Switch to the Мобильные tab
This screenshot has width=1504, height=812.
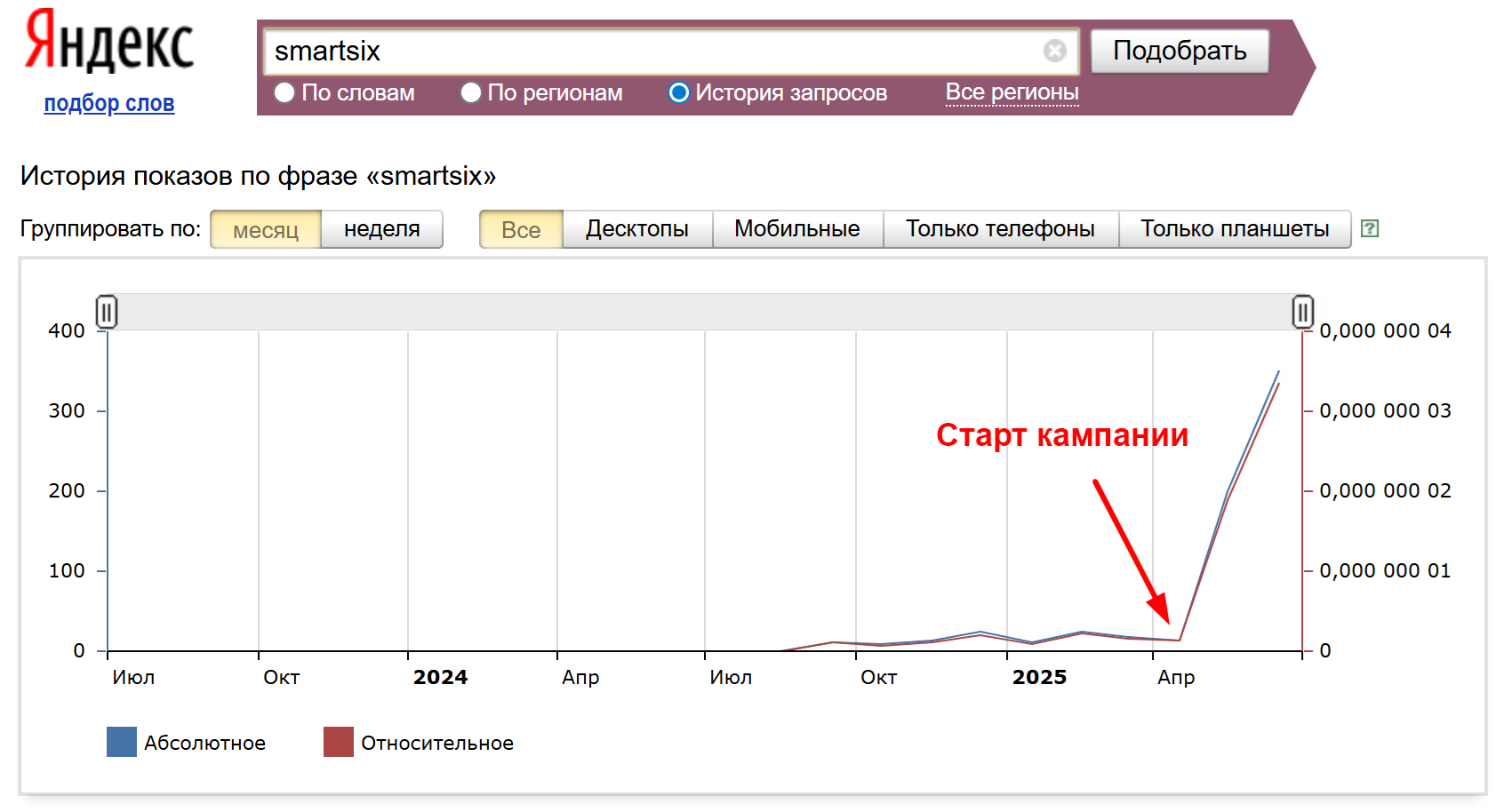[797, 229]
